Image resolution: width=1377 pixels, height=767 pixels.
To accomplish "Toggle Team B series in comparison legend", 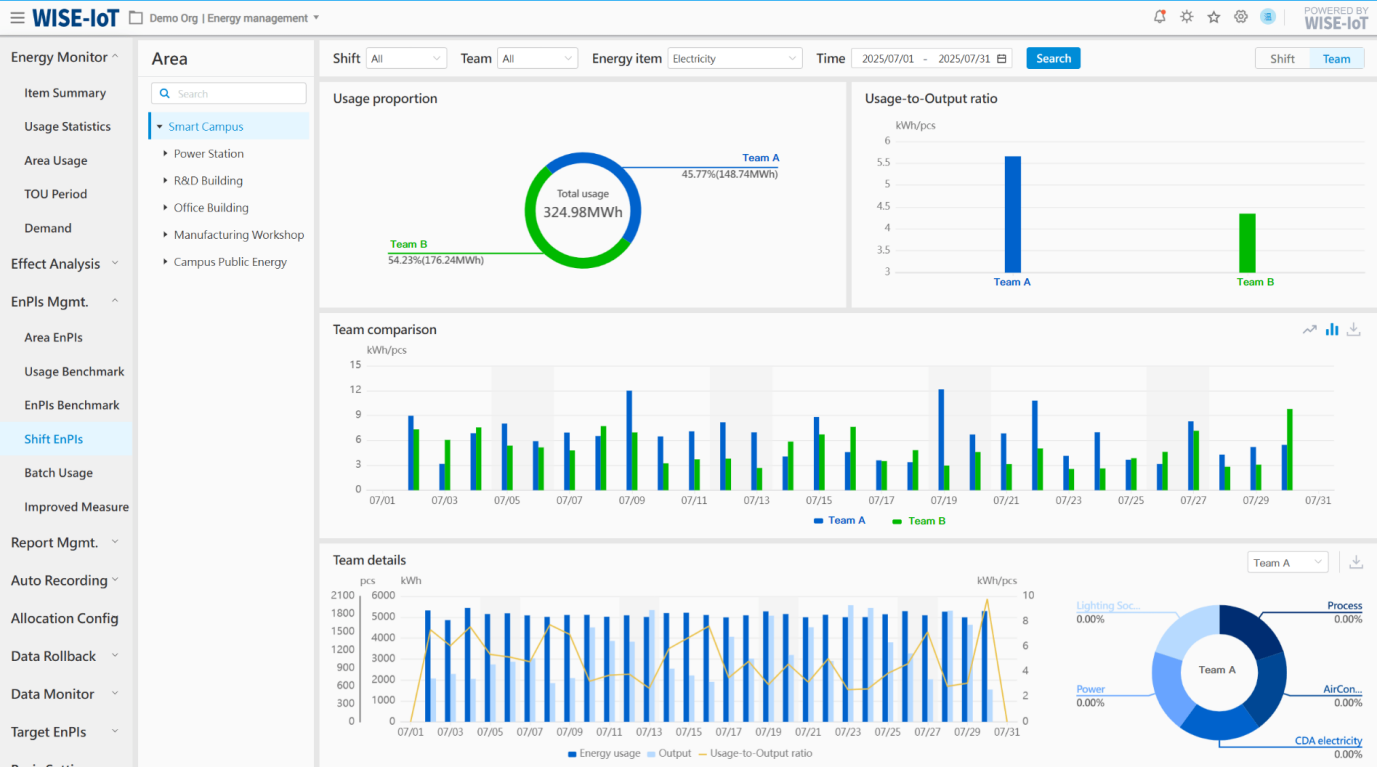I will (917, 521).
